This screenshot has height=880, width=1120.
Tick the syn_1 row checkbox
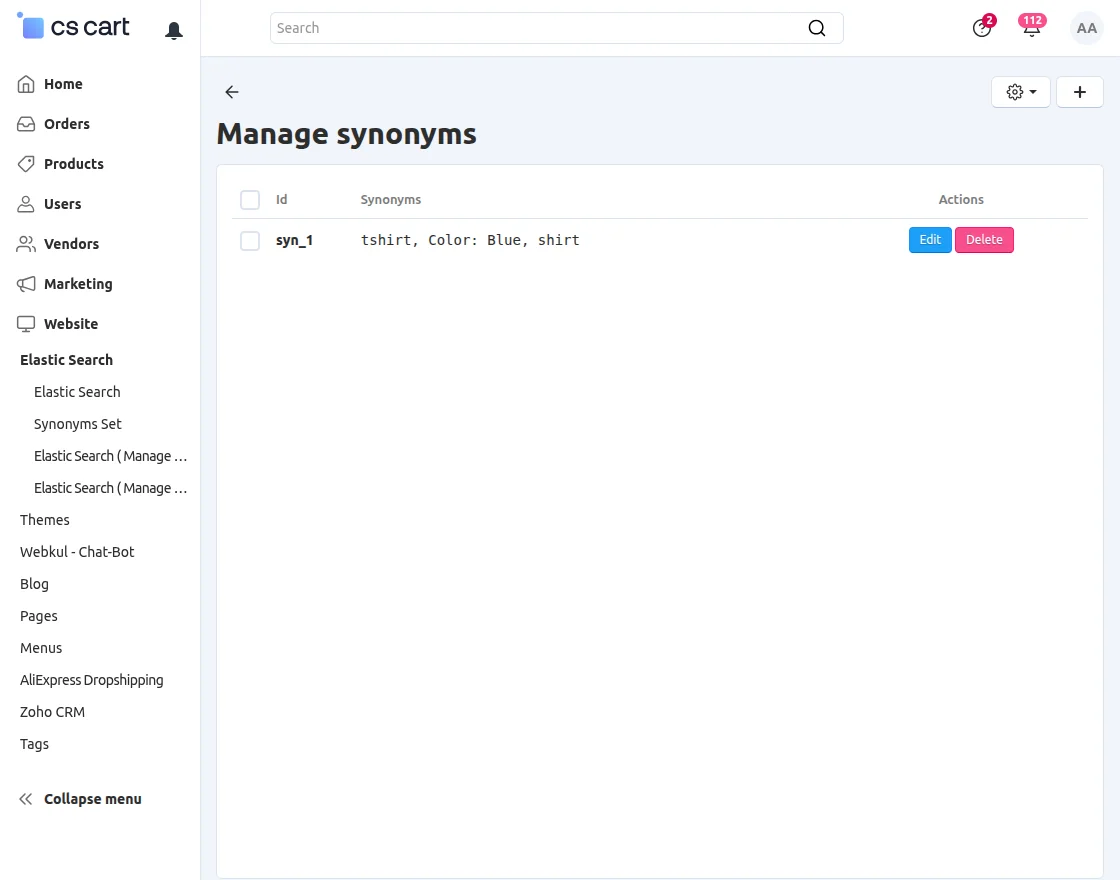[x=250, y=241]
